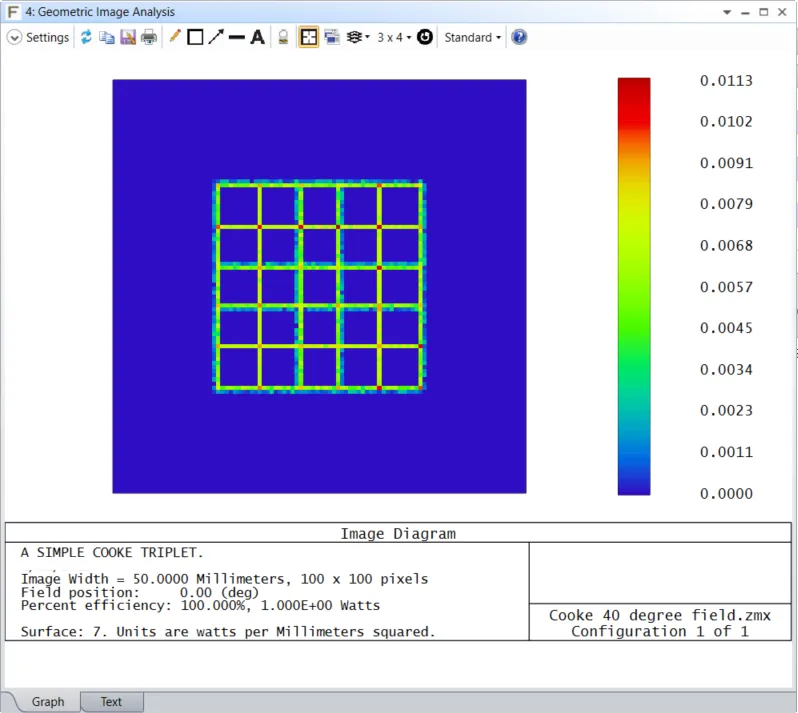Screen dimensions: 798x713
Task: Select the Text annotation tool
Action: 257,37
